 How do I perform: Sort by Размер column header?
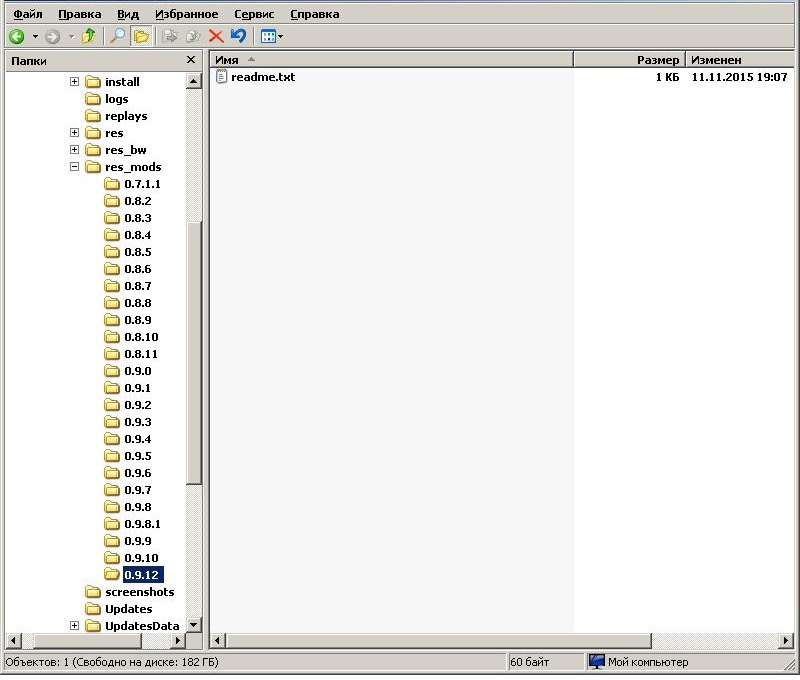[x=628, y=60]
